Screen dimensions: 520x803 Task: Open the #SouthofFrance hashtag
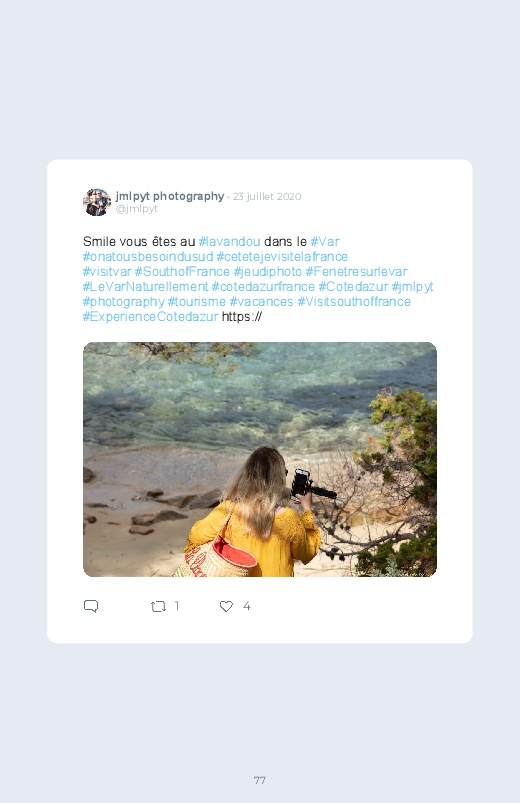[x=182, y=271]
